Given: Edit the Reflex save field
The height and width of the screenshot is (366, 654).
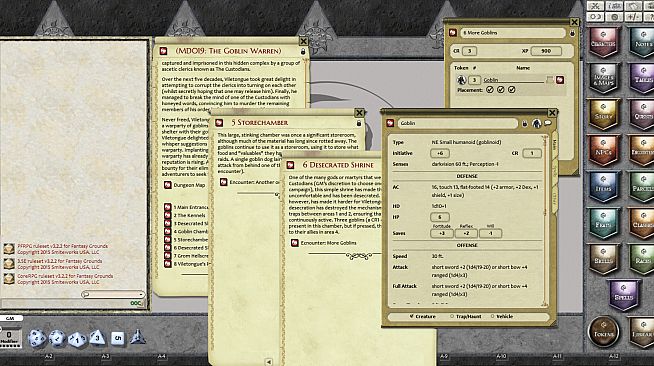Looking at the screenshot, I should tap(466, 233).
